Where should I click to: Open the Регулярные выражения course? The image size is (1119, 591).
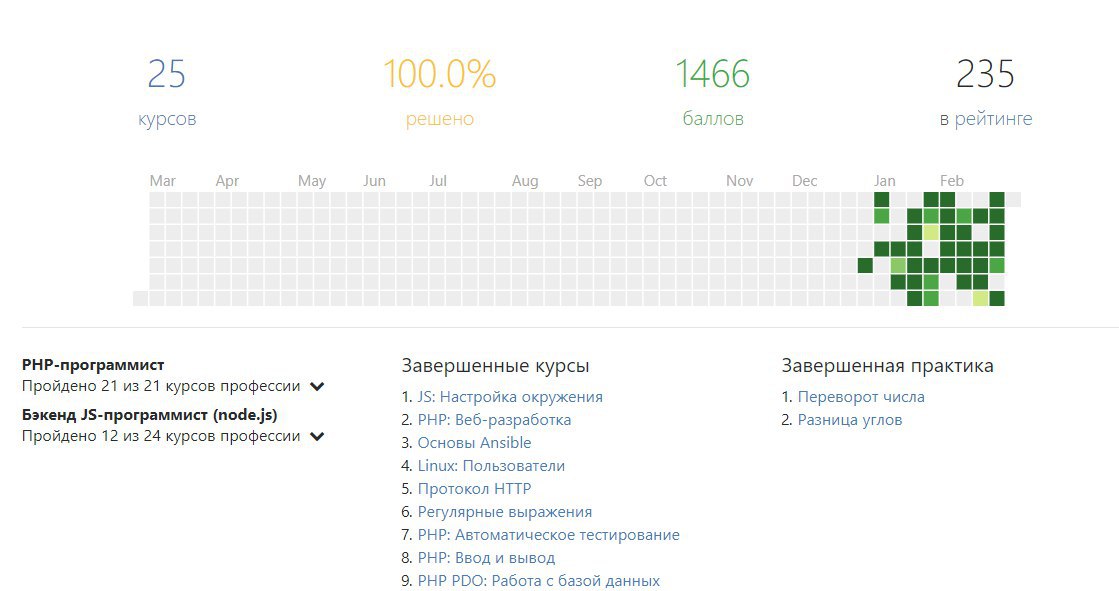505,512
